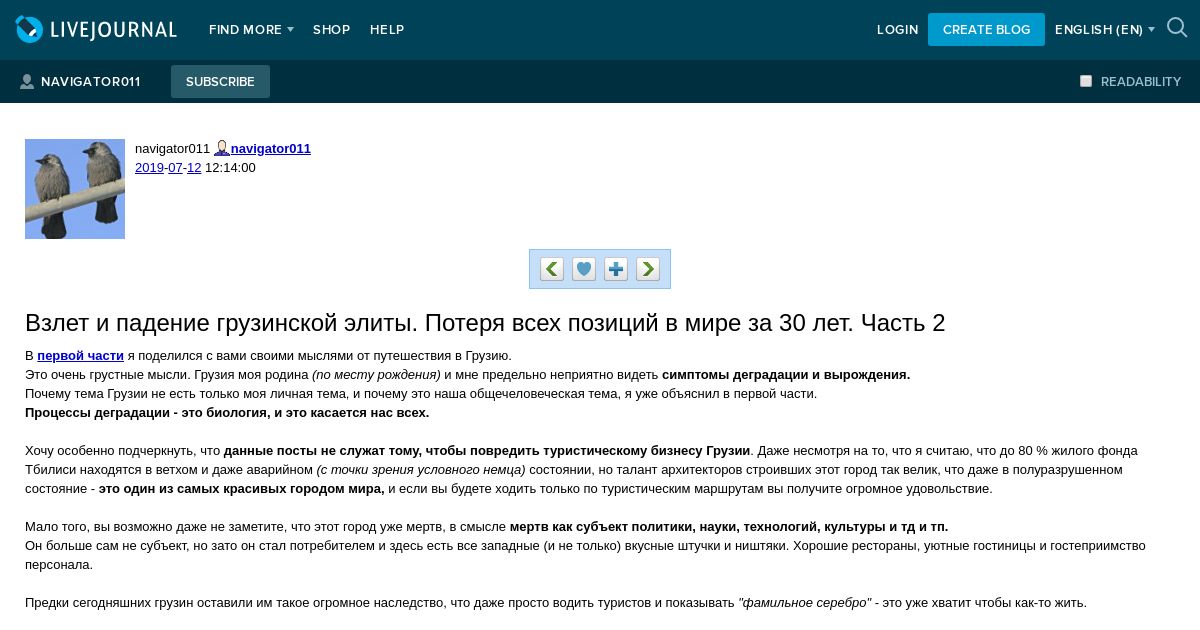This screenshot has width=1200, height=630.
Task: Click bold text 'симптомы деградации и вырождения.'
Action: [786, 374]
